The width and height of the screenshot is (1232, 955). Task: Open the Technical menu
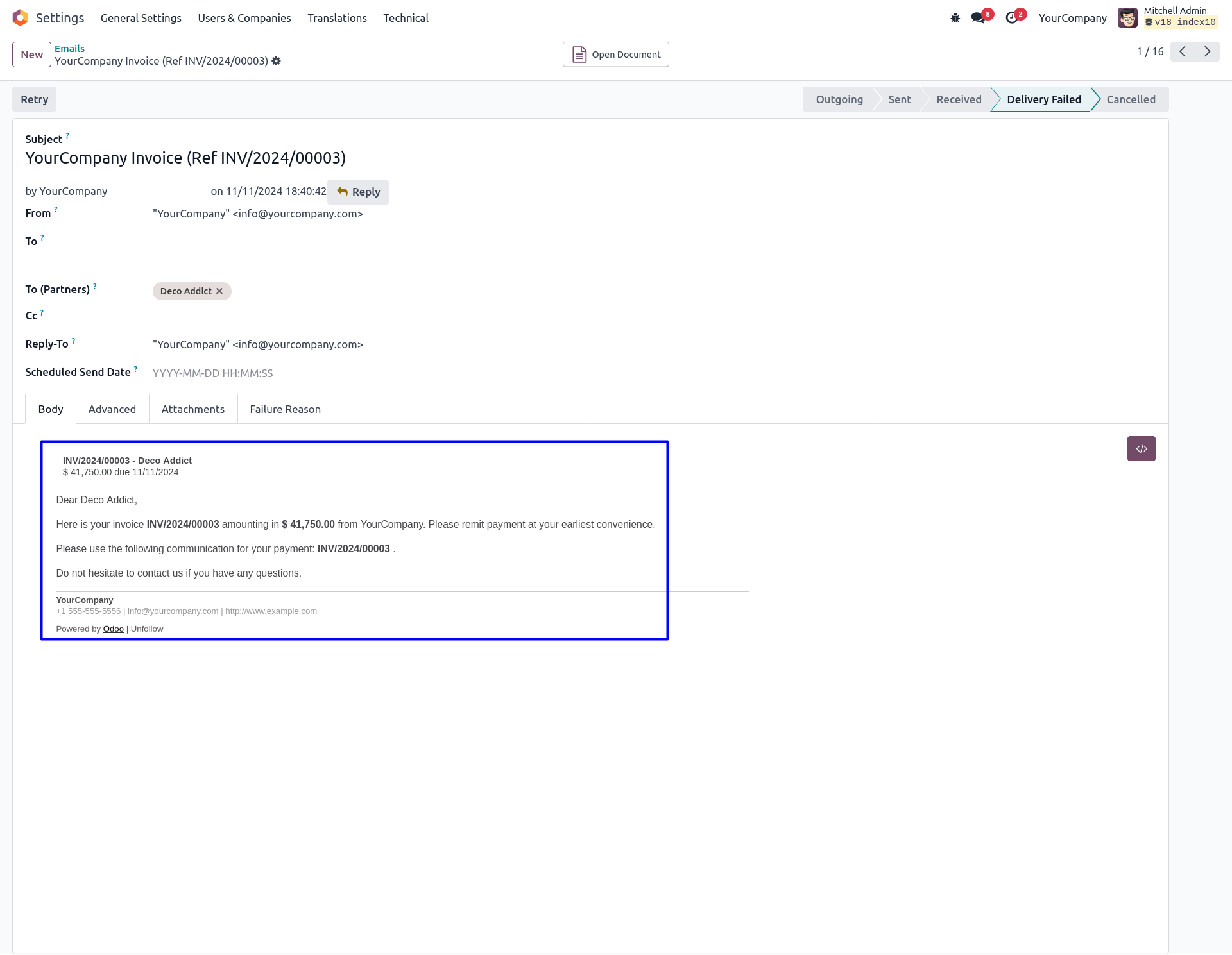click(x=406, y=18)
